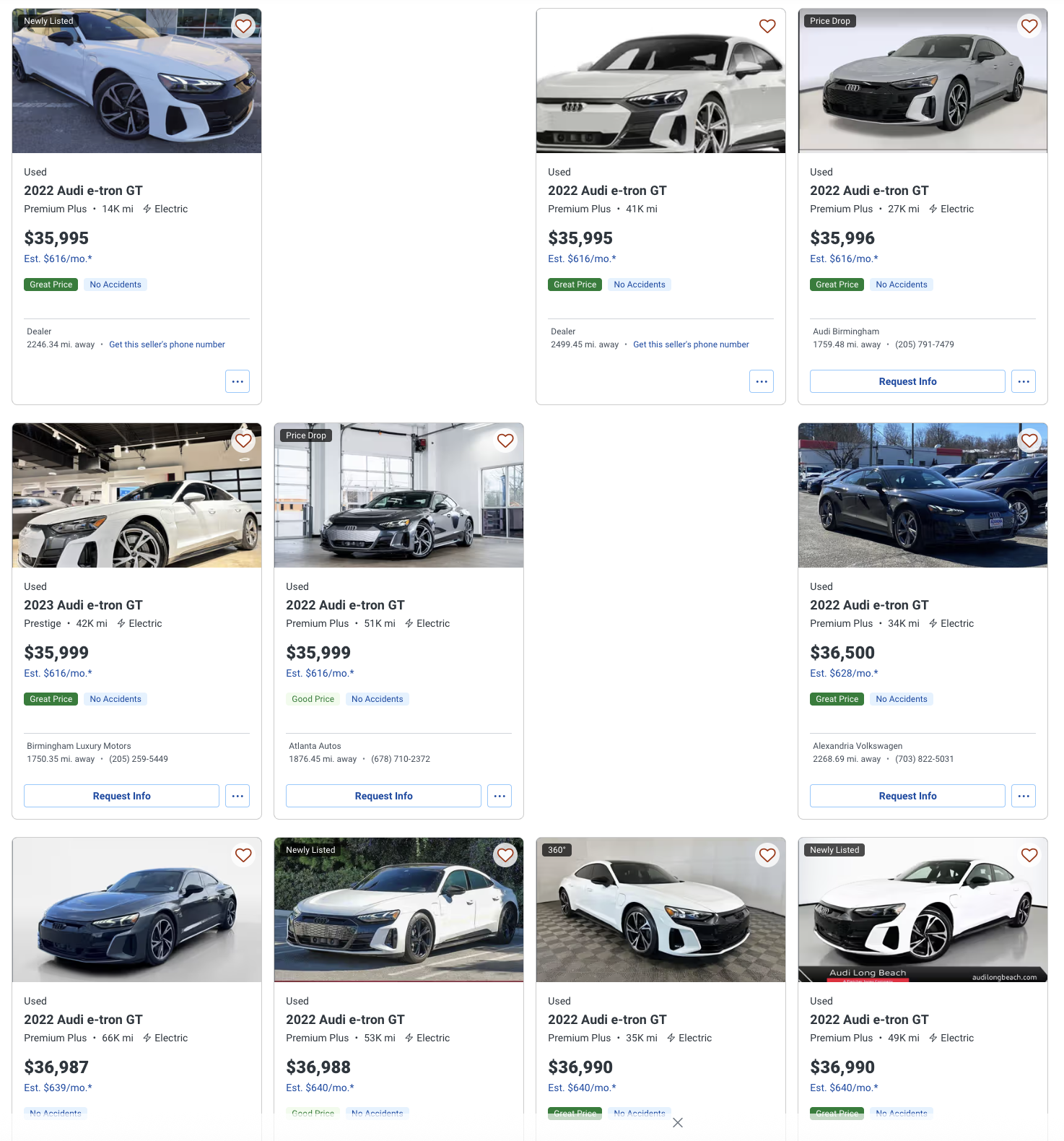Open more options for 14K mi listing

237,381
